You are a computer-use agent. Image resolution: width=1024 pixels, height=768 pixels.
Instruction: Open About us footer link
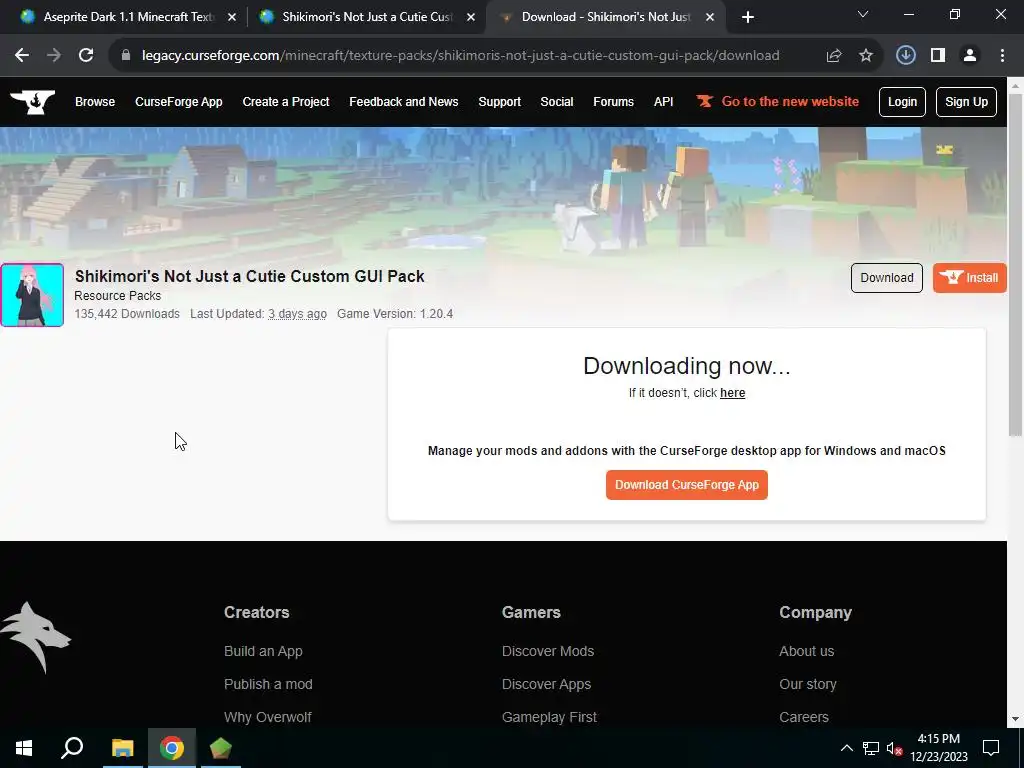tap(807, 651)
